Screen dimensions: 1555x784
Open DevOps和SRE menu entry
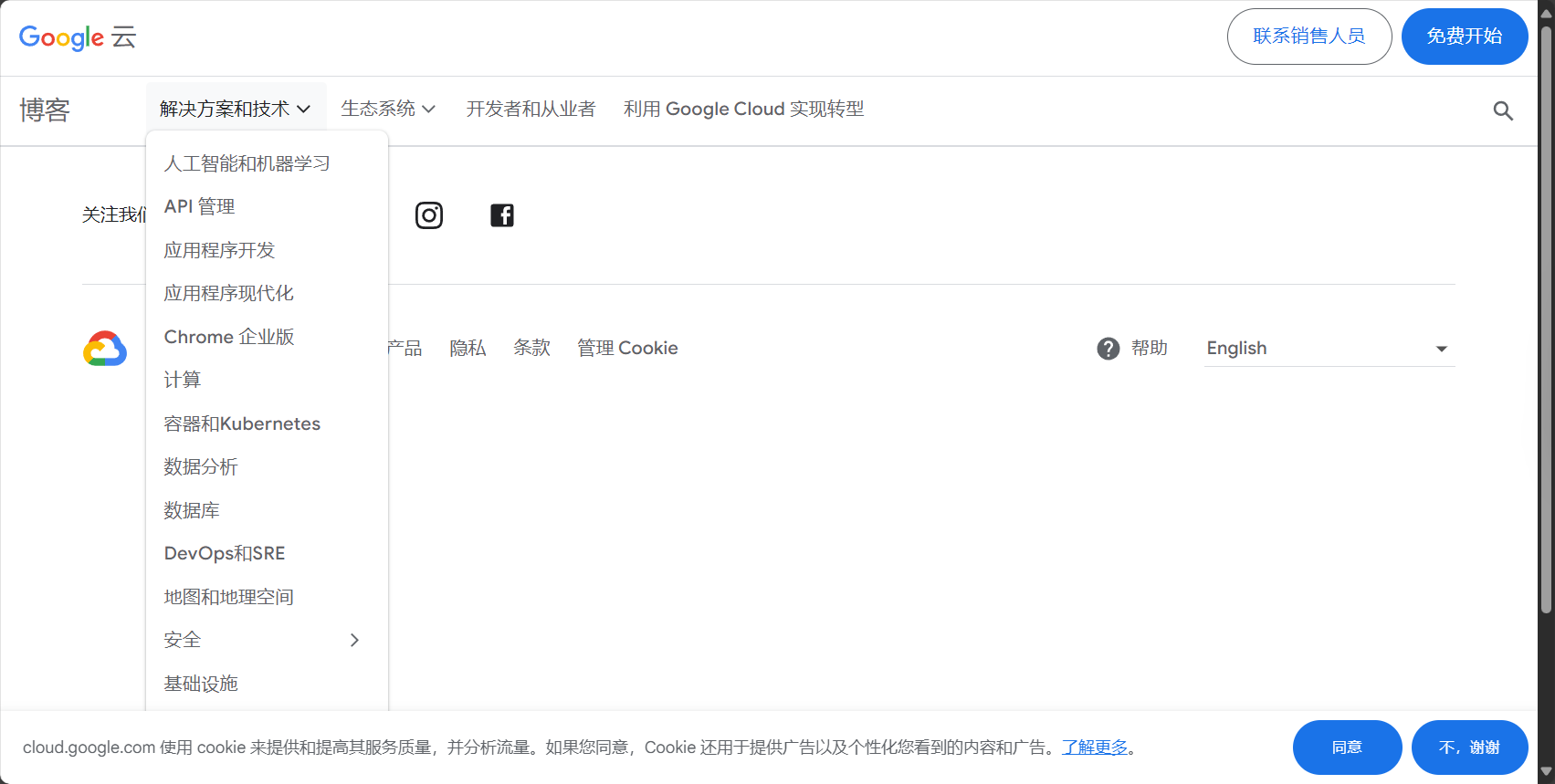point(225,554)
